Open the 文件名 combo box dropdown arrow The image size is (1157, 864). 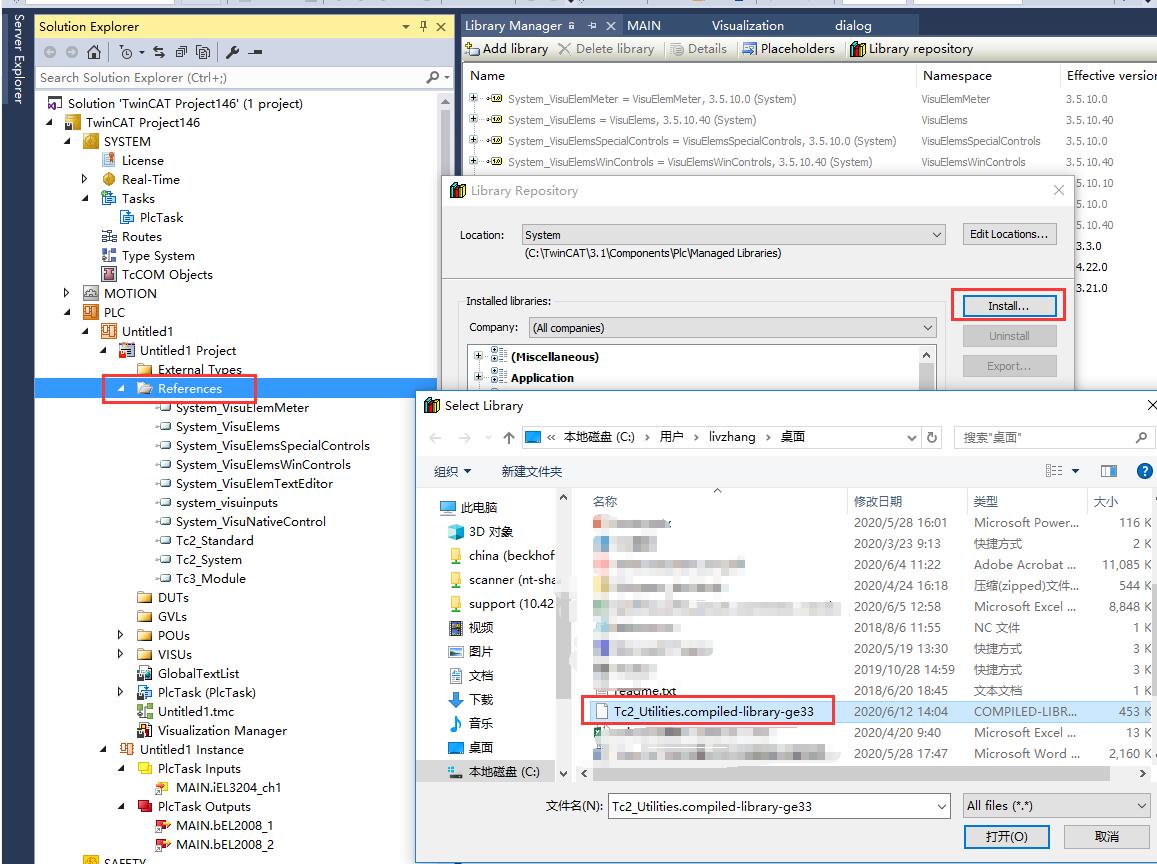[x=942, y=806]
